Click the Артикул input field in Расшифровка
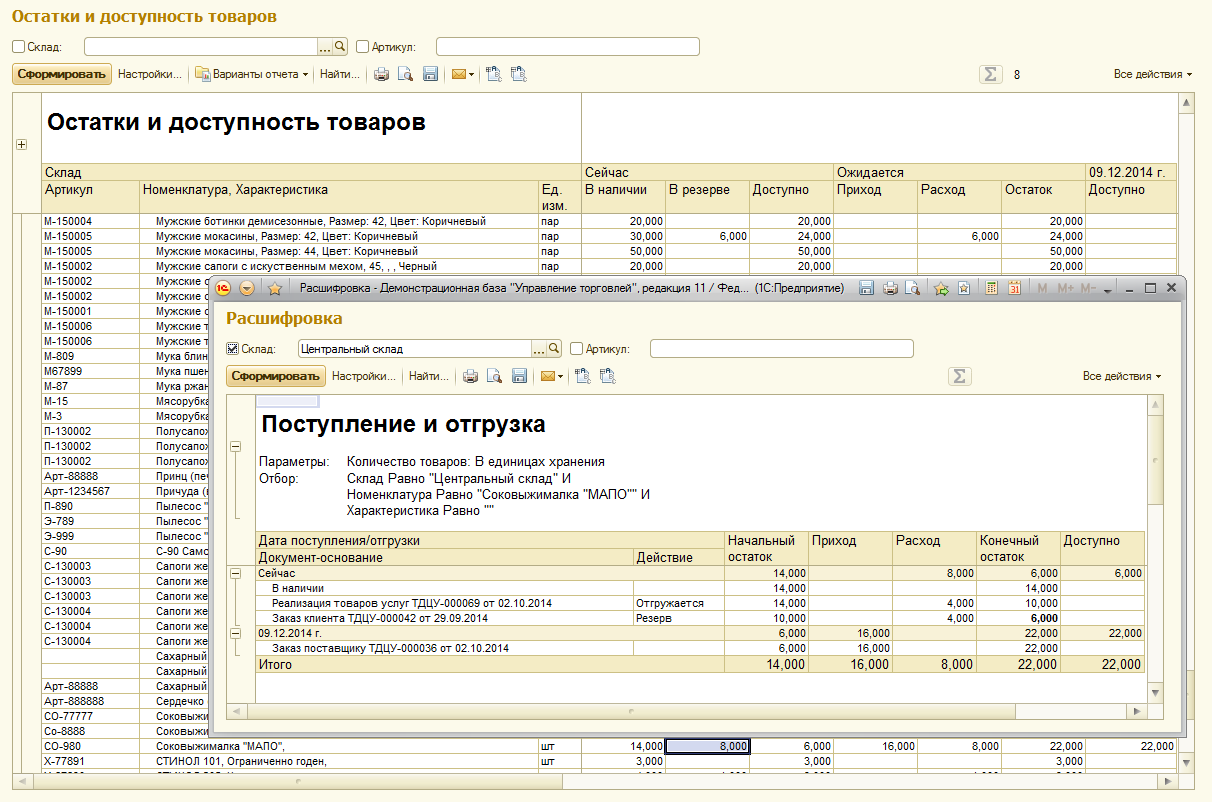Viewport: 1212px width, 802px height. click(781, 349)
